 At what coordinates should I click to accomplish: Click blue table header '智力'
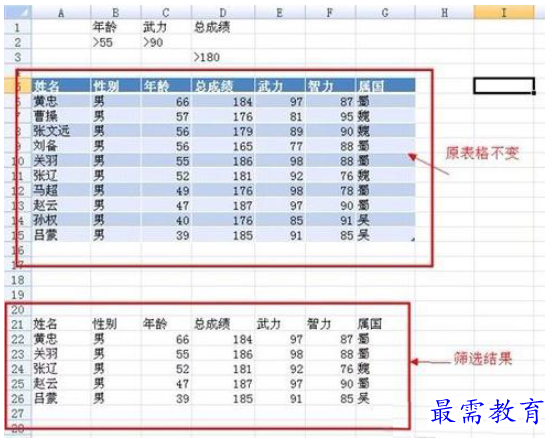[x=330, y=86]
